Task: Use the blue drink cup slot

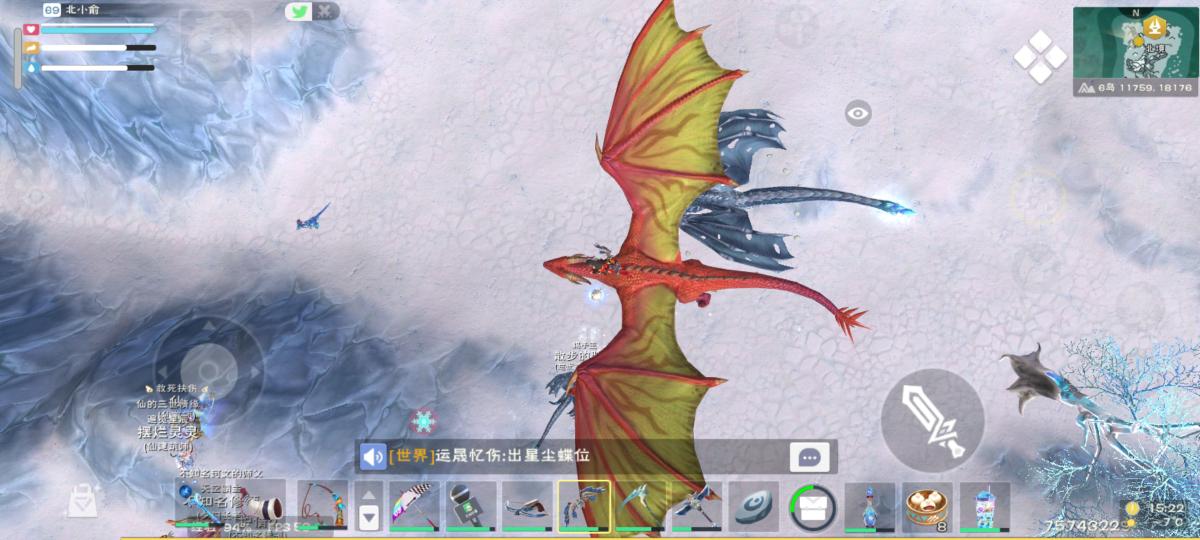Action: (985, 506)
